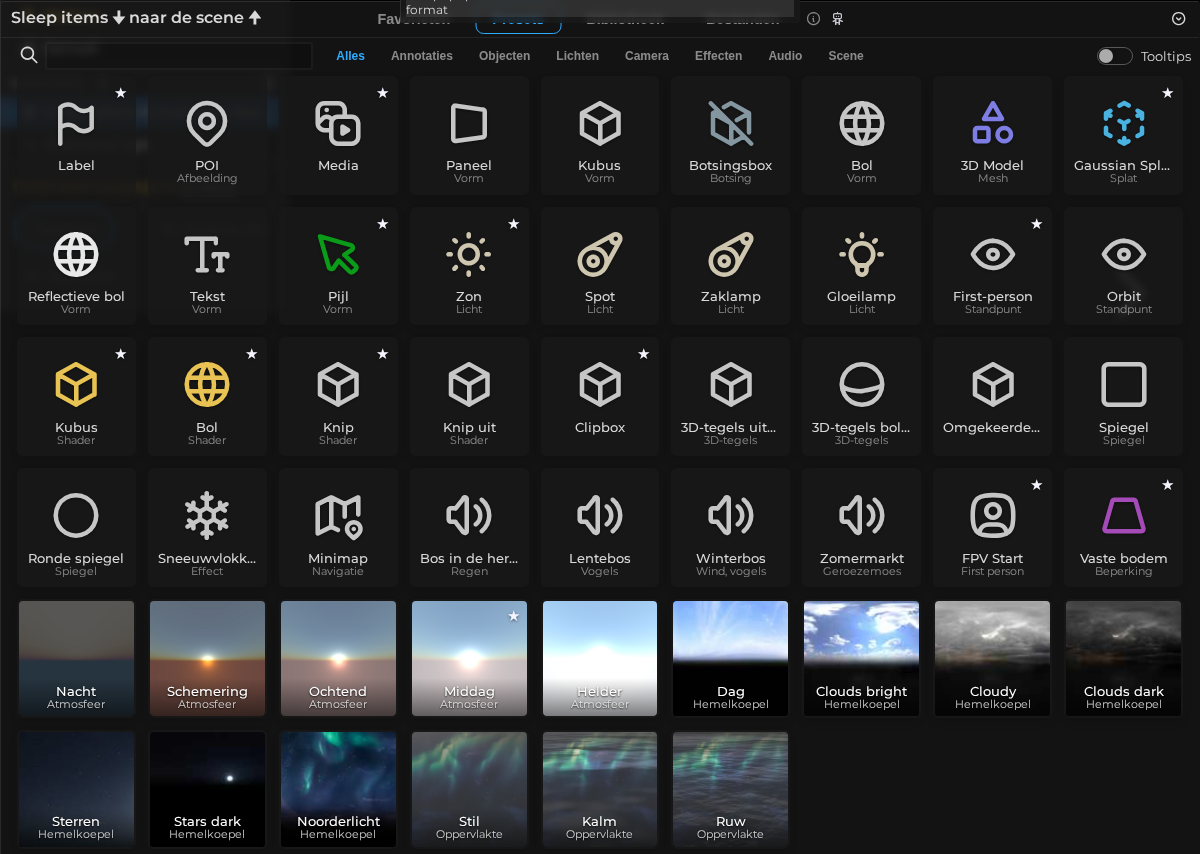Add the Vaste bodem constraint
Image resolution: width=1200 pixels, height=854 pixels.
pyautogui.click(x=1124, y=527)
